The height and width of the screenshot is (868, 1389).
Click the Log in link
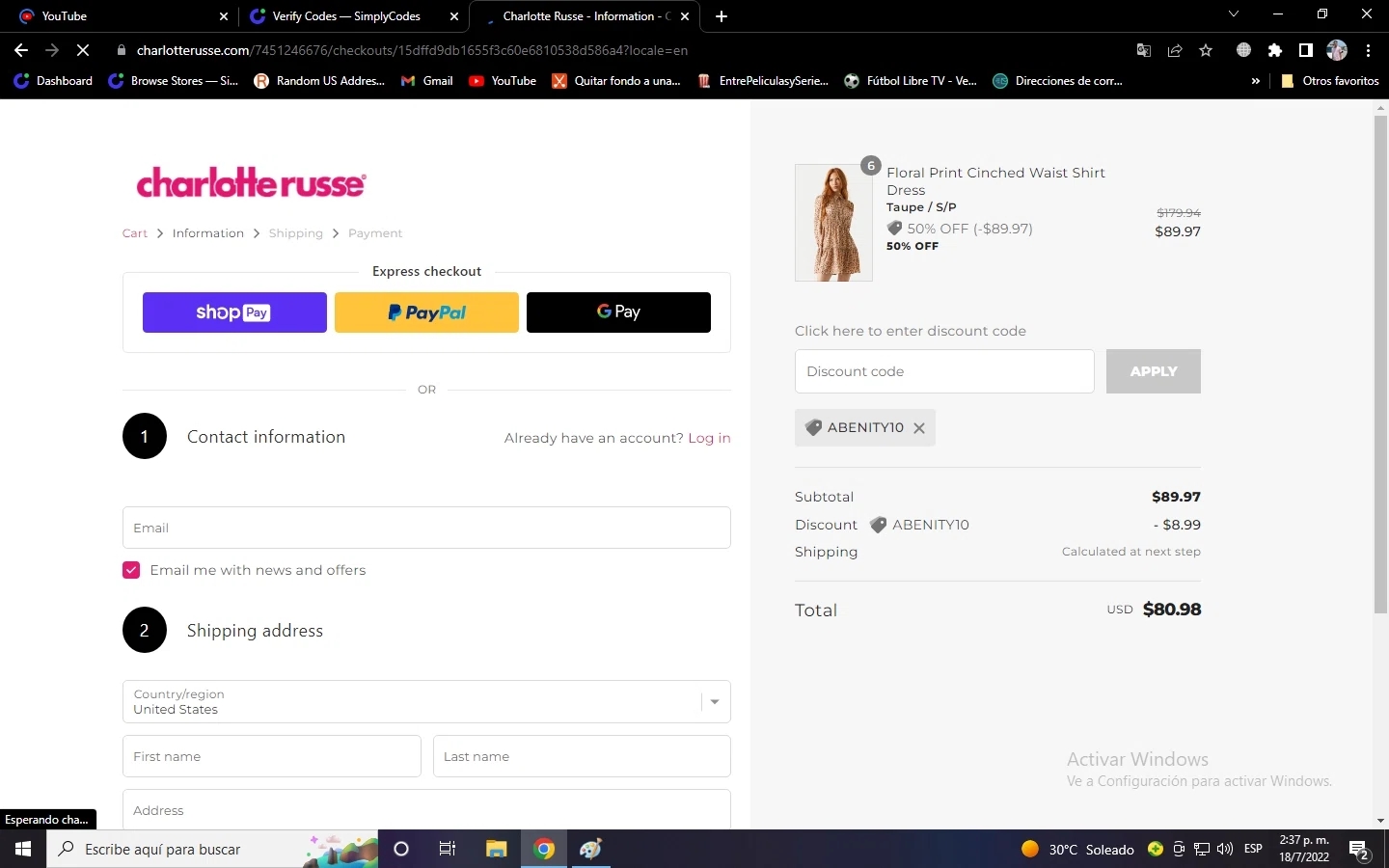point(709,438)
